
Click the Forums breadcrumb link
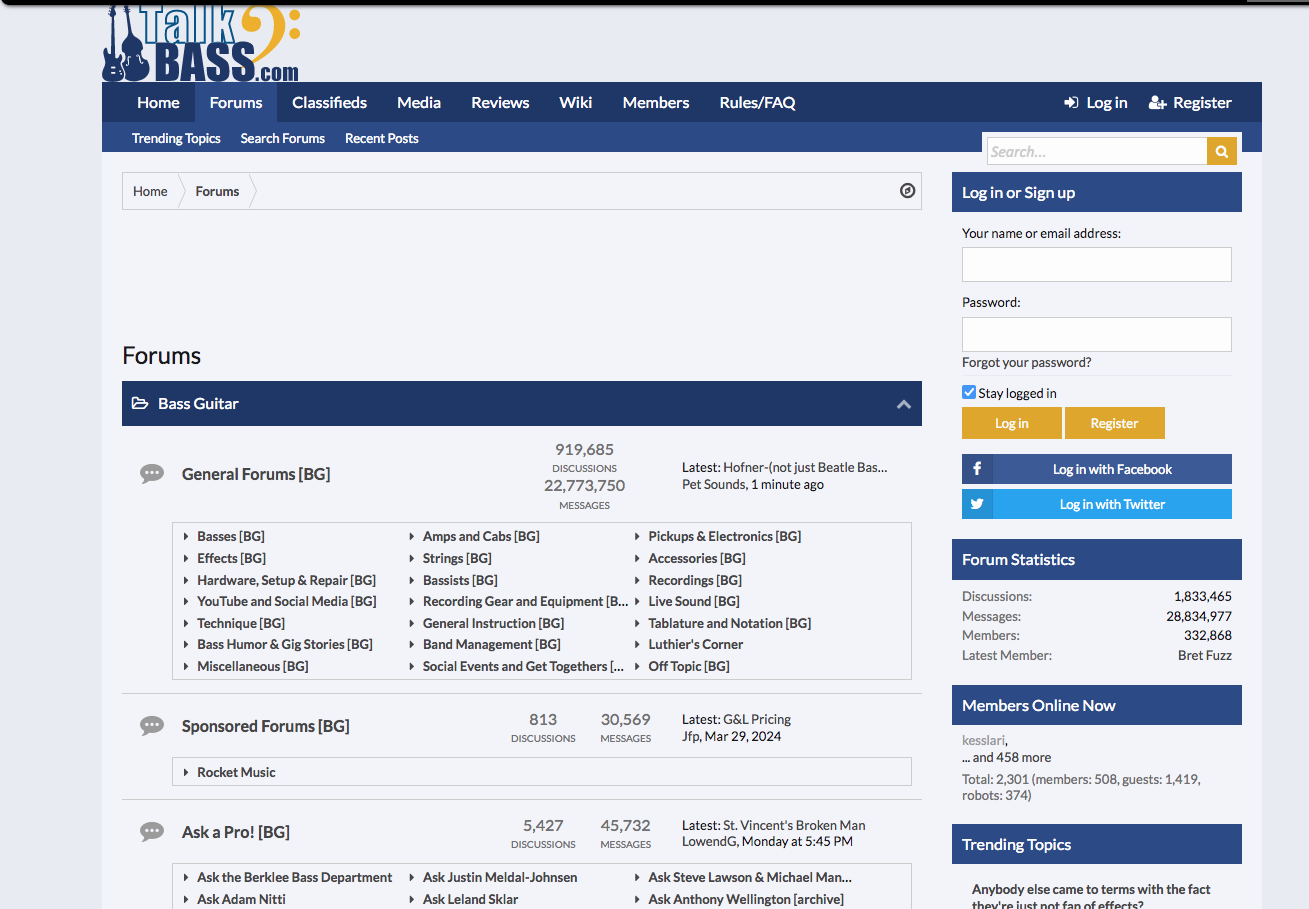click(217, 191)
